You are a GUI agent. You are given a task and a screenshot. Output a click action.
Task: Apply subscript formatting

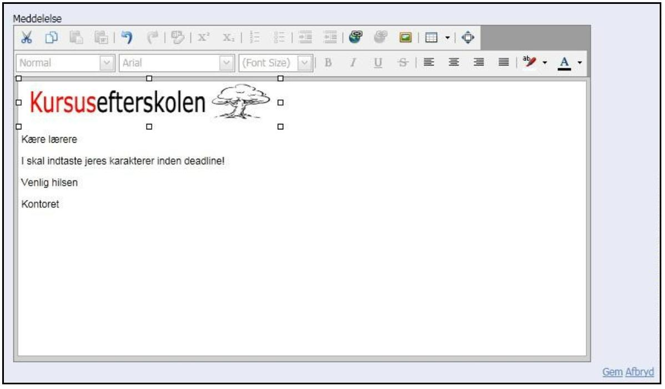229,38
